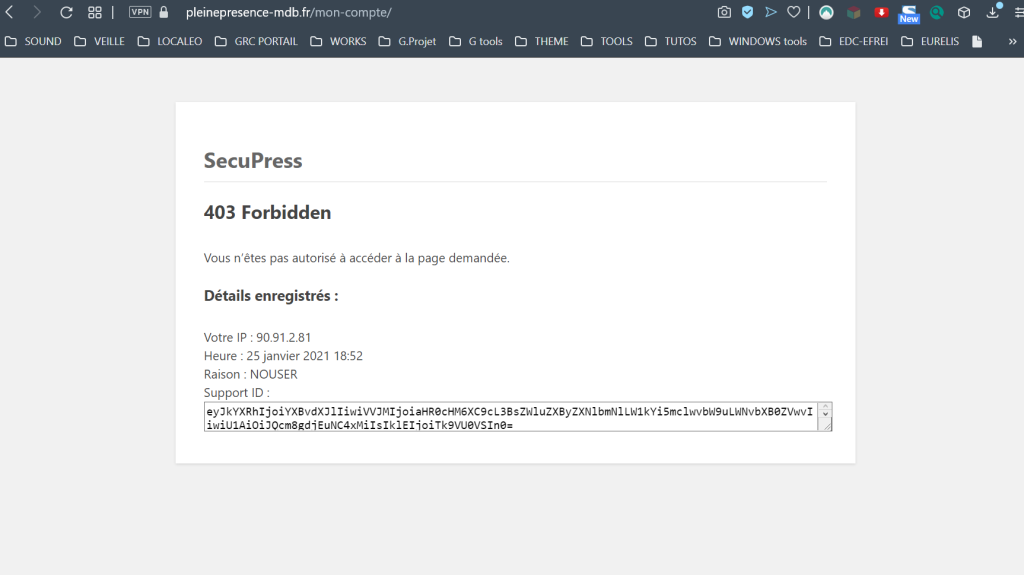The image size is (1024, 575).
Task: Click the SecuPress heading
Action: [x=253, y=161]
